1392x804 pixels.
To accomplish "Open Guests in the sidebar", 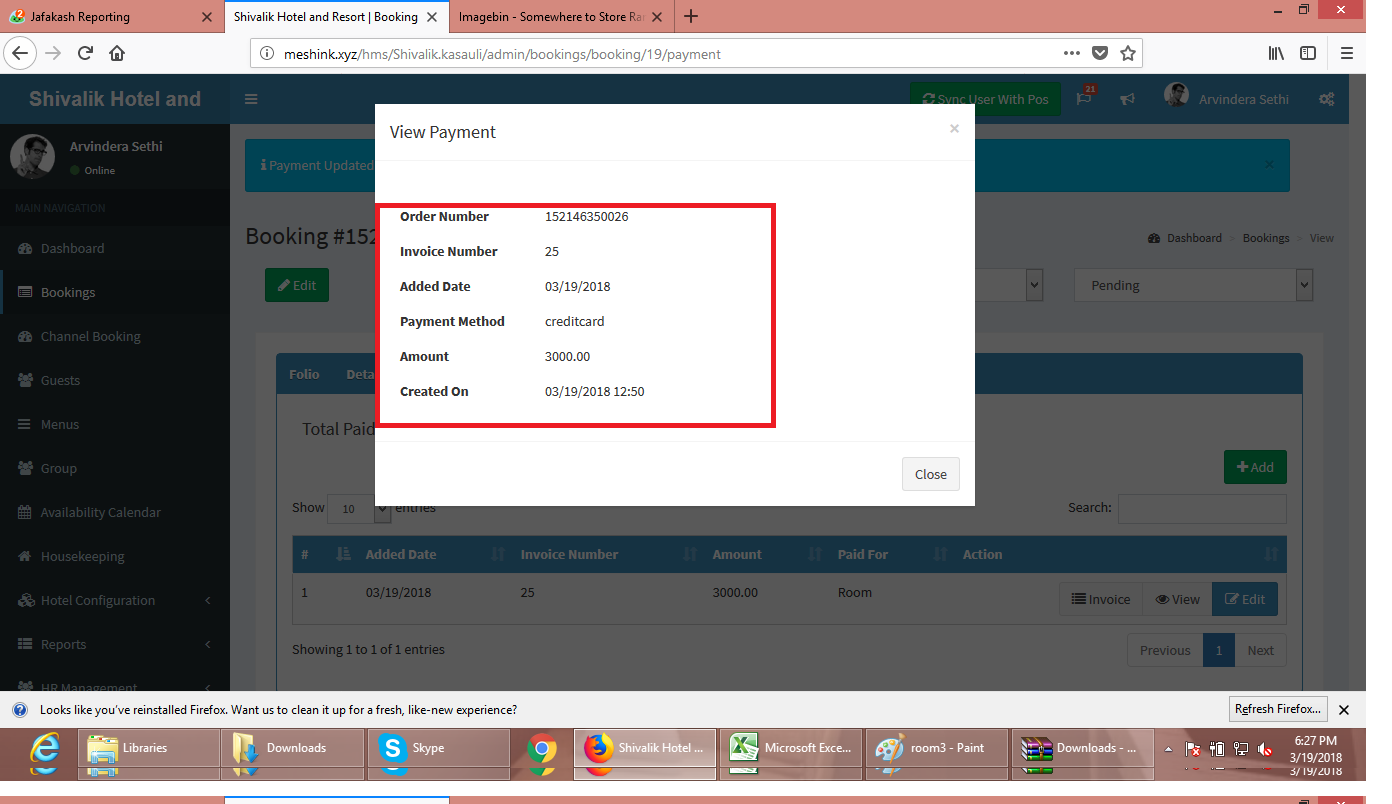I will tap(115, 380).
